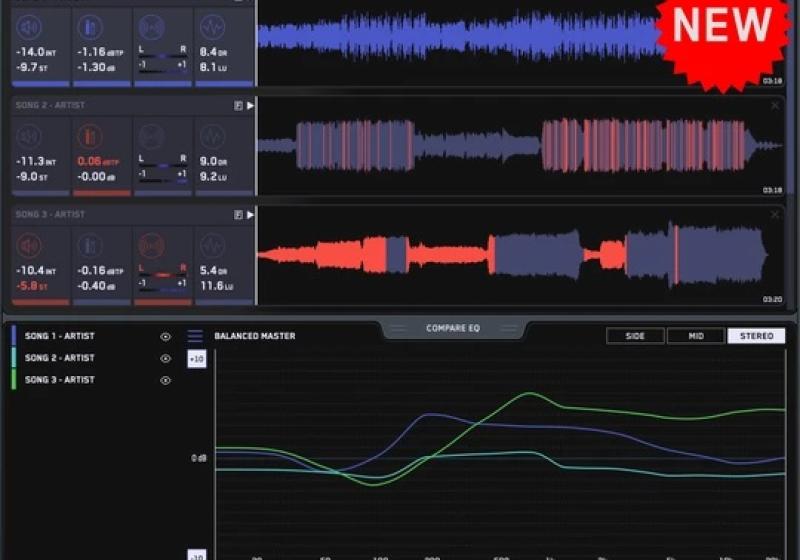
Task: Open the hamburger menu beside Balanced Master
Action: tap(195, 336)
